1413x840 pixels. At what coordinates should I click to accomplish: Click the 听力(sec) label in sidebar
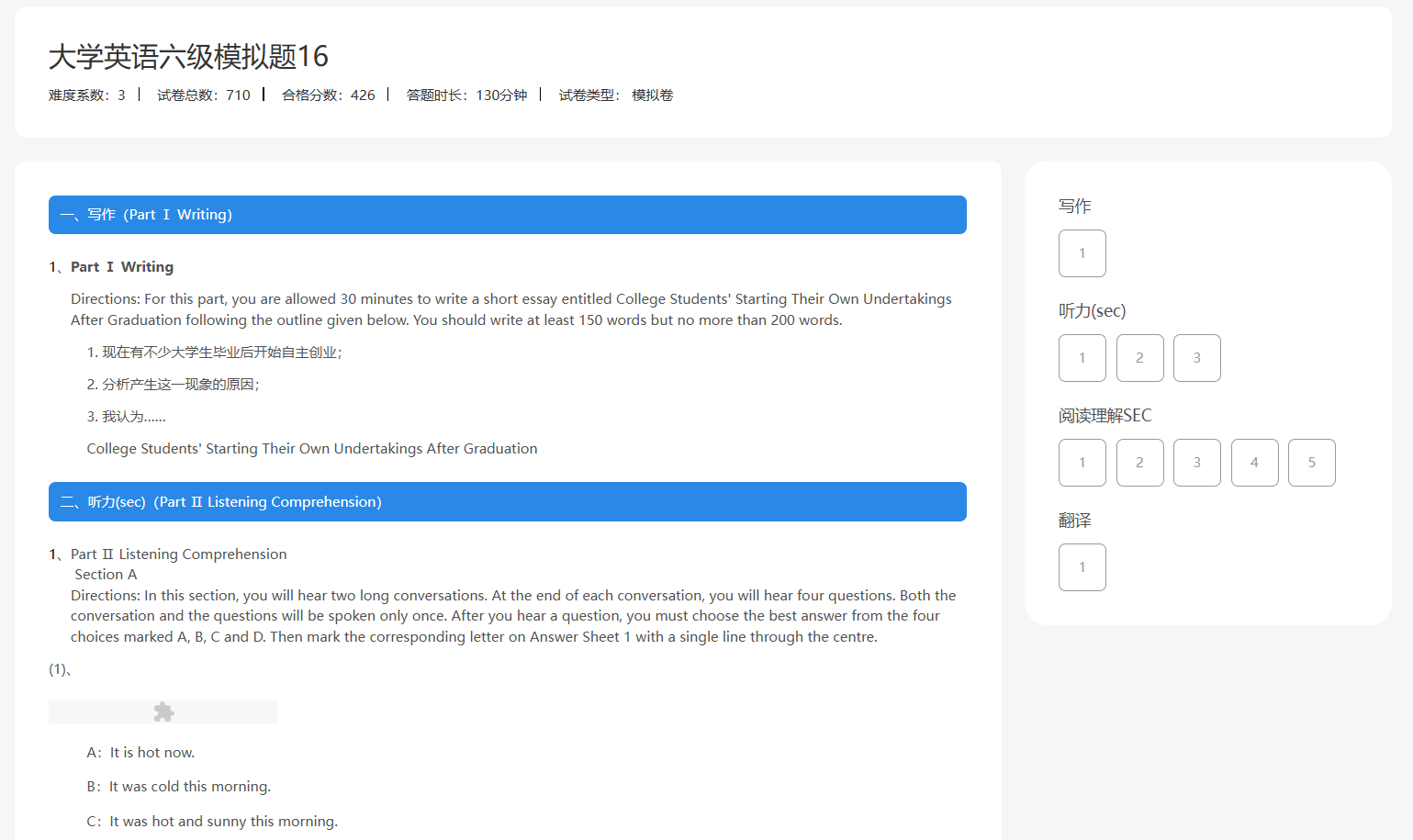(1092, 311)
